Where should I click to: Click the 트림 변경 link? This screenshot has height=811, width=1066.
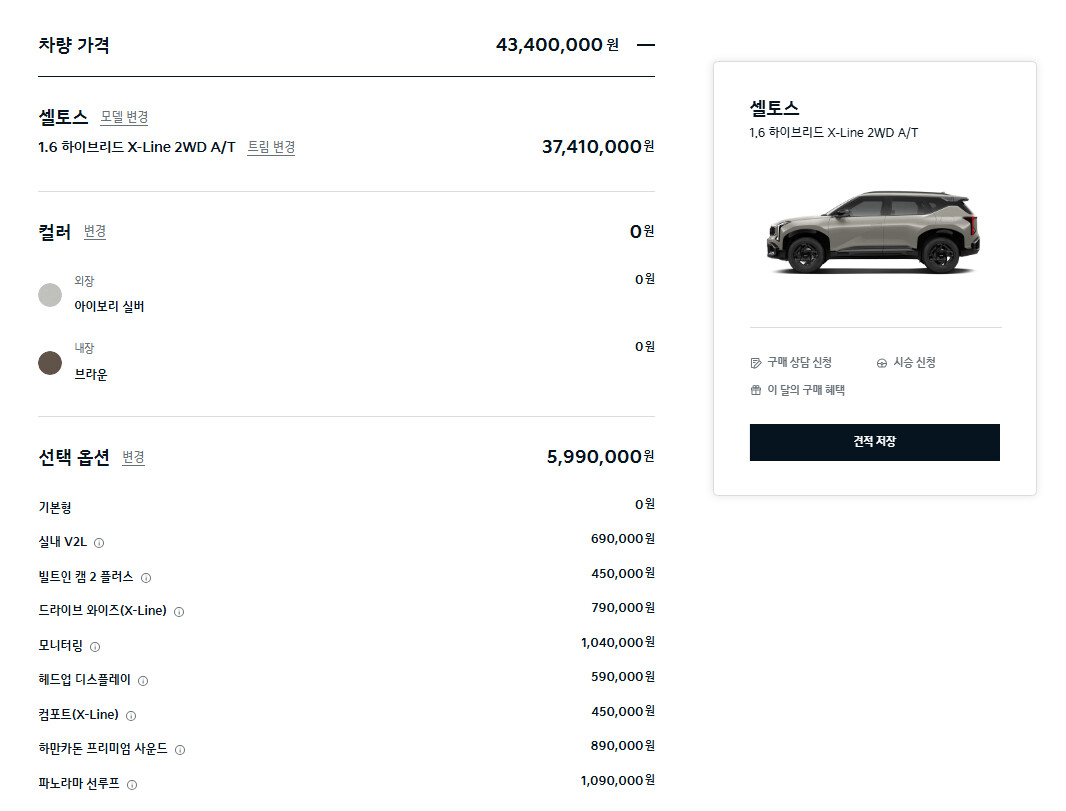click(x=271, y=147)
